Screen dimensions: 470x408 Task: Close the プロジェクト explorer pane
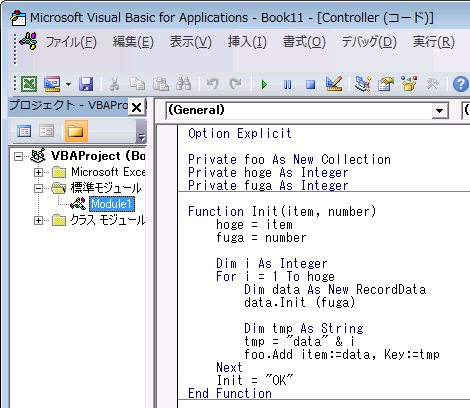tap(137, 107)
